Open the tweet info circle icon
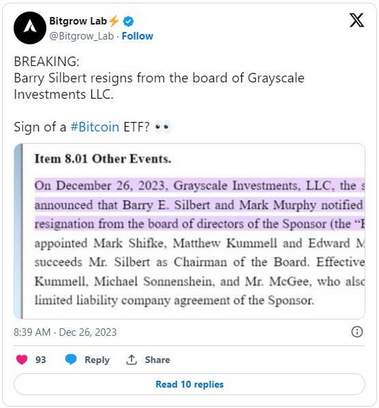Image resolution: width=379 pixels, height=408 pixels. tap(357, 332)
